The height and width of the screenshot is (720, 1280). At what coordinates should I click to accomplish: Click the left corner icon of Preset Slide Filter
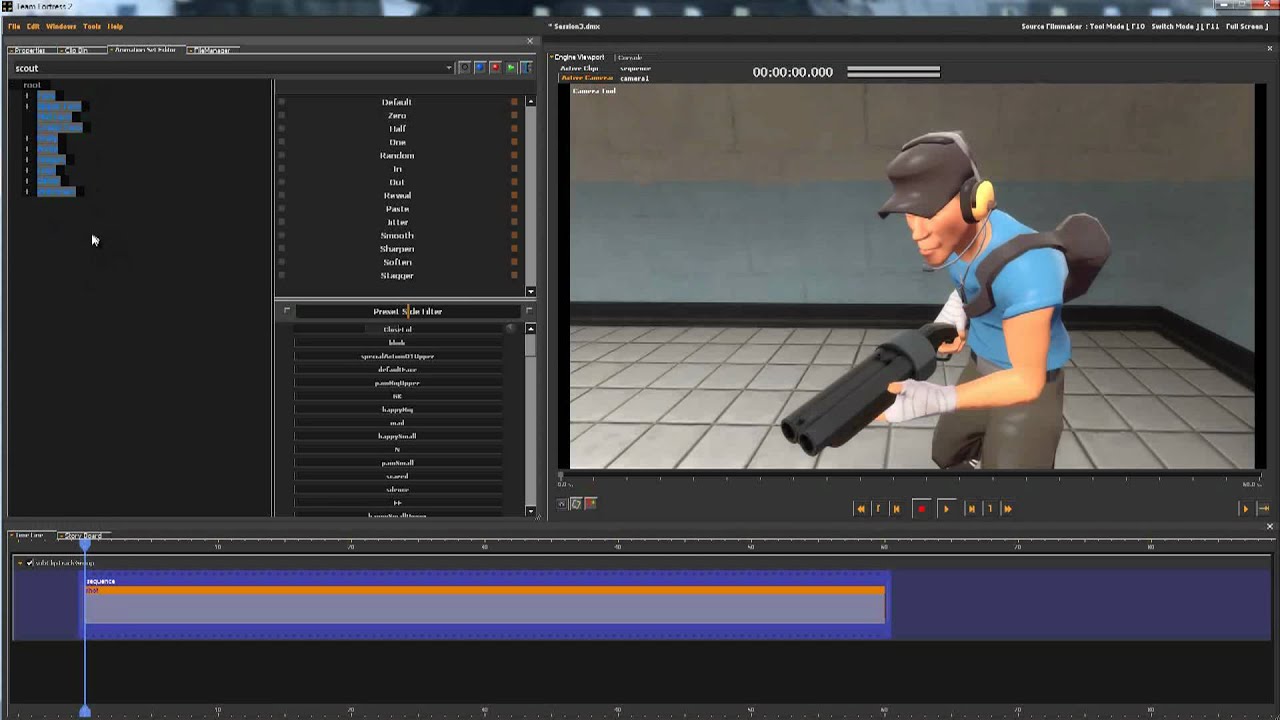click(287, 311)
